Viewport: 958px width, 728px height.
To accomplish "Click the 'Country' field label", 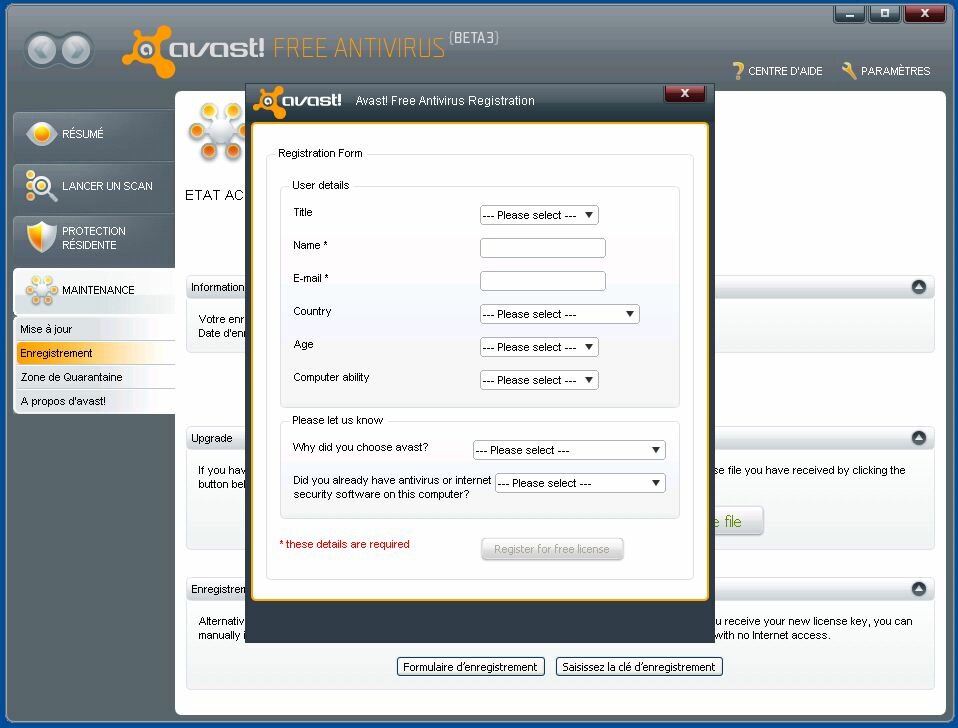I will (x=312, y=311).
